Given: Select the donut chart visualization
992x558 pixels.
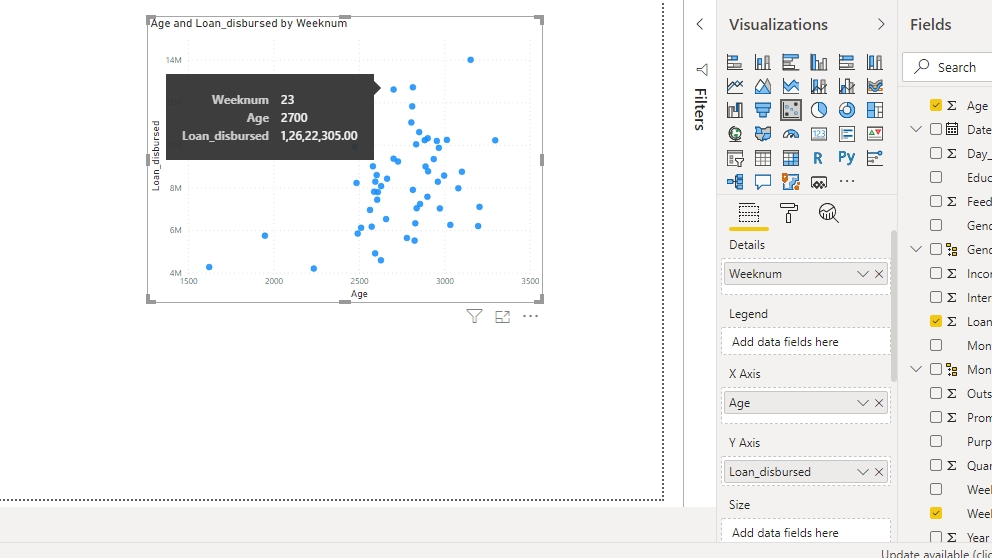Looking at the screenshot, I should click(847, 110).
